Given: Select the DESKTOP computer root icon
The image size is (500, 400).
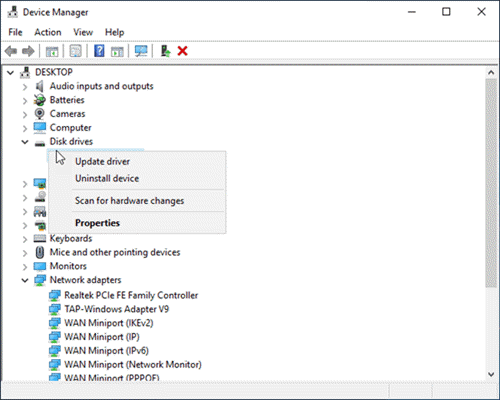Looking at the screenshot, I should [25, 72].
